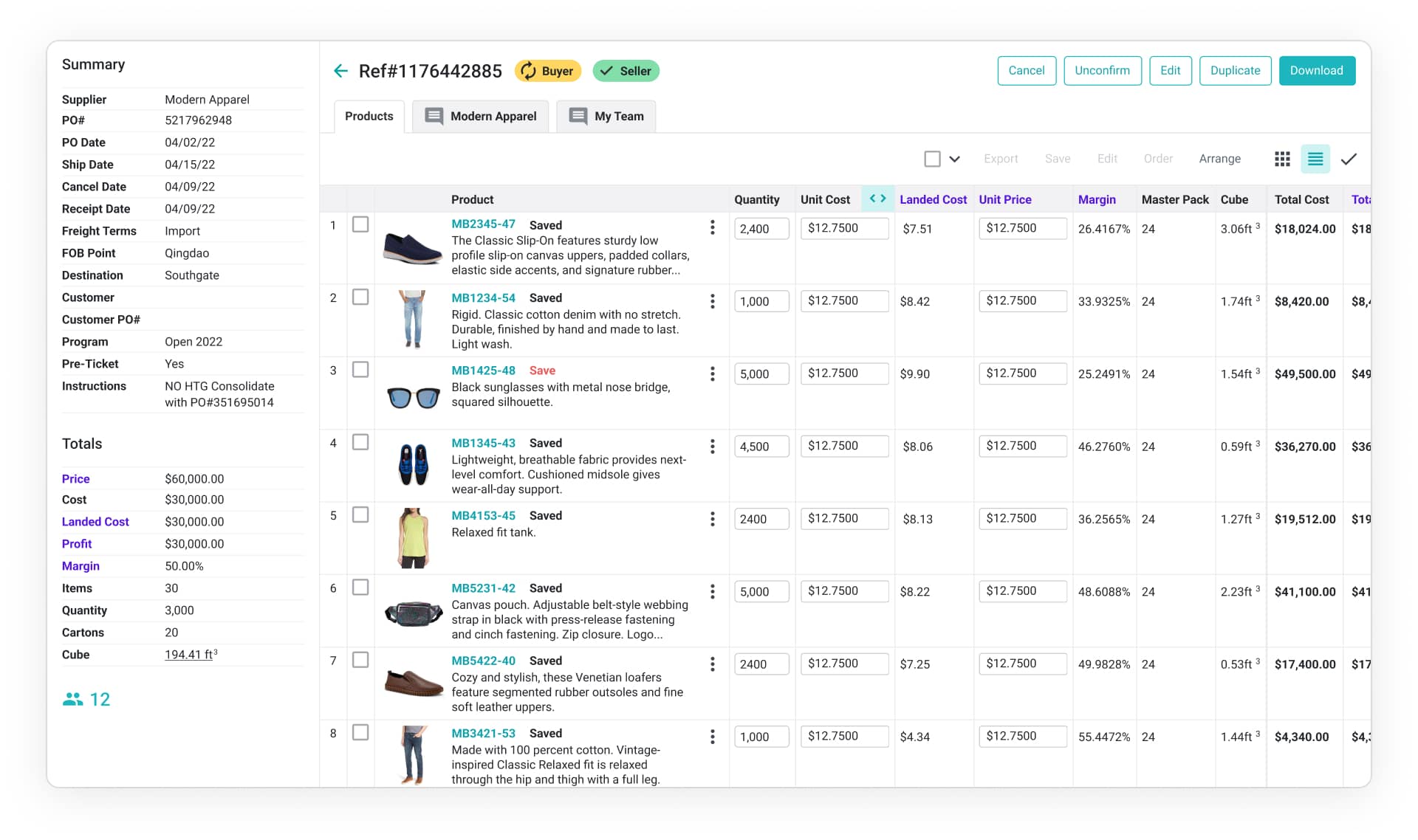Open the Arrange columns menu
The image size is (1418, 840).
pyautogui.click(x=1219, y=159)
